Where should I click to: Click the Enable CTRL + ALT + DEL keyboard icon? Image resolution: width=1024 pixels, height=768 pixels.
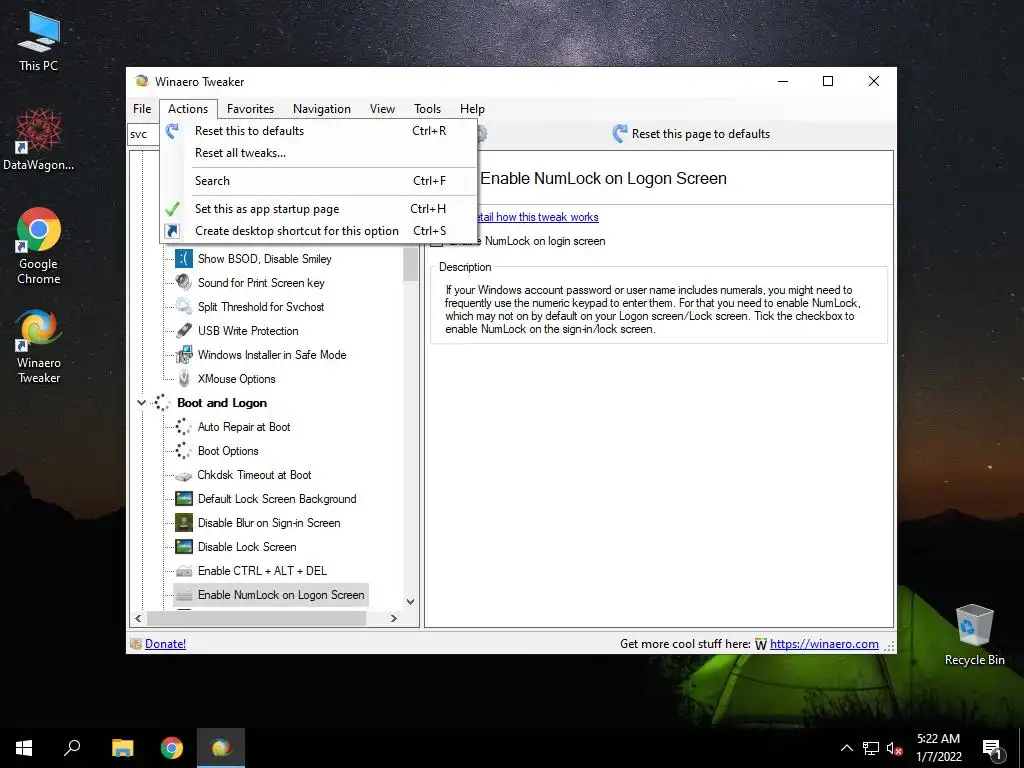coord(184,571)
